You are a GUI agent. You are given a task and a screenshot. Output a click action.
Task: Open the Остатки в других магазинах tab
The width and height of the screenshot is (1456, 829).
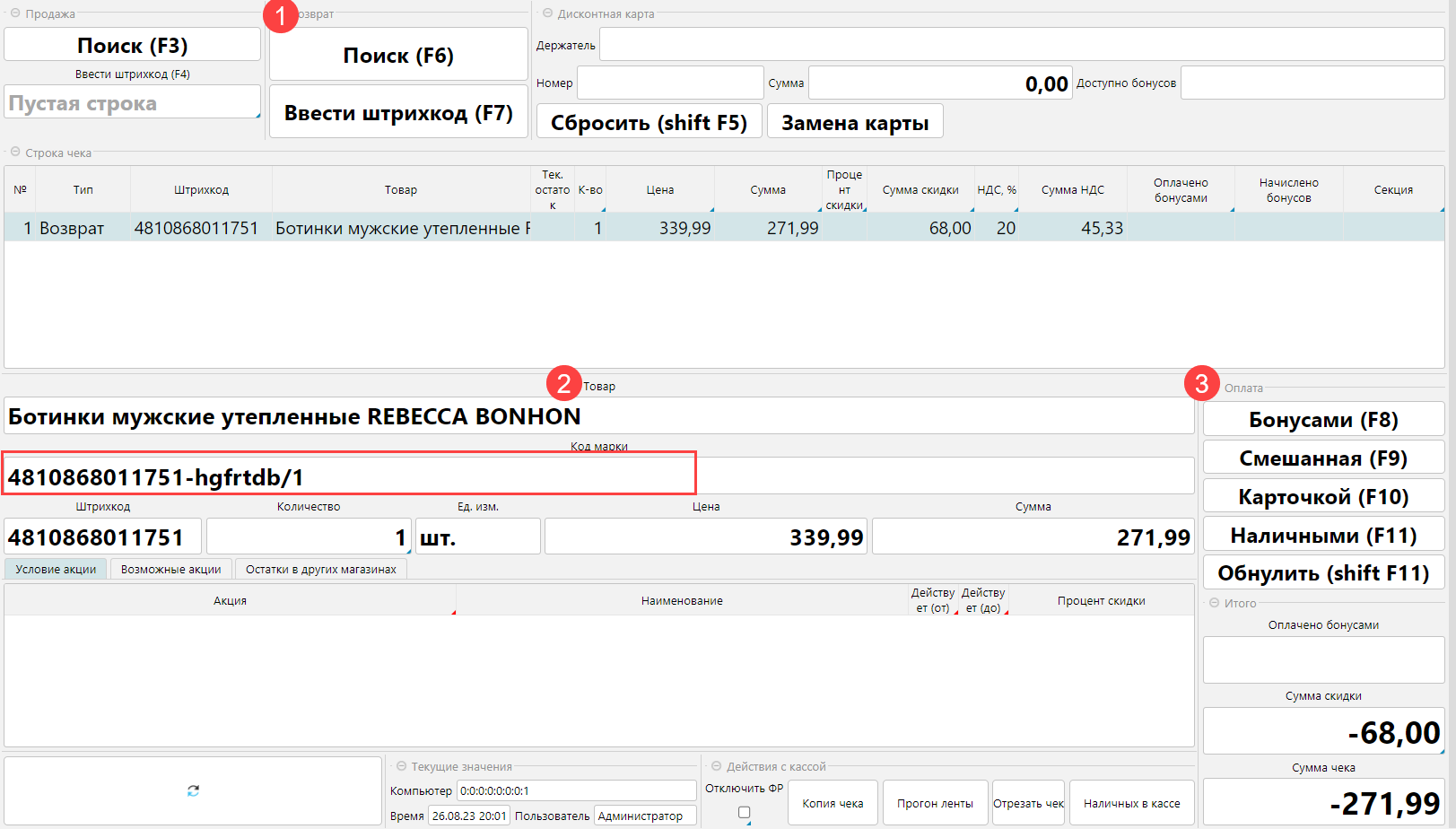click(x=320, y=569)
